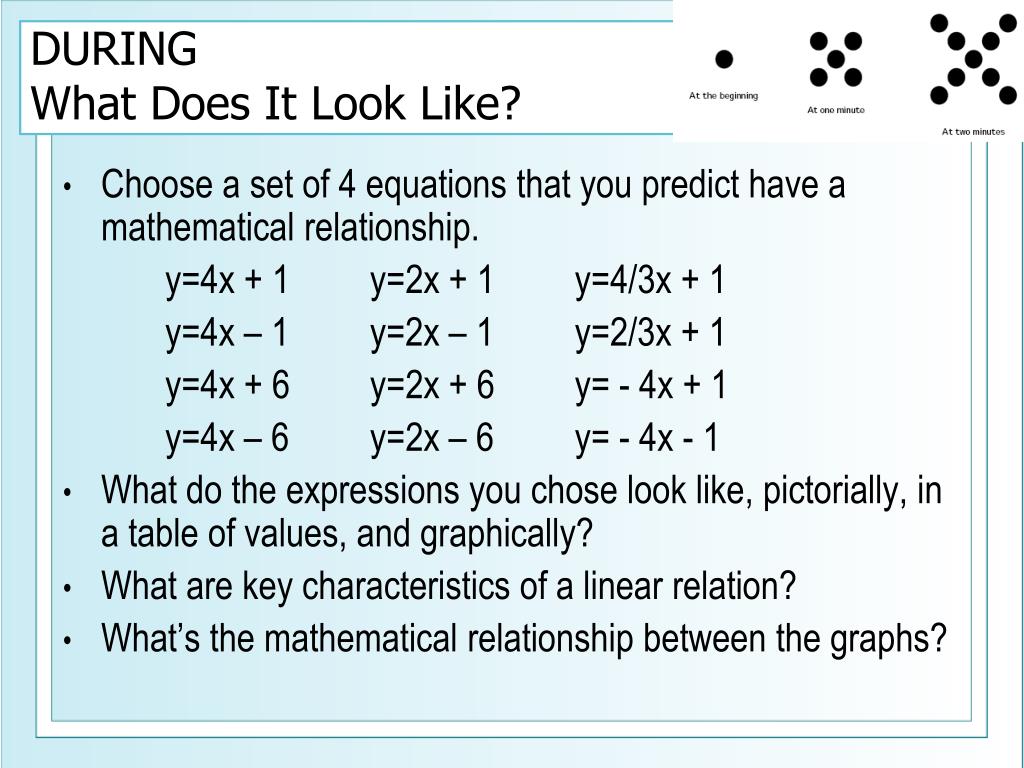This screenshot has width=1024, height=768.
Task: Select the equation y=2x – 1
Action: pos(432,332)
